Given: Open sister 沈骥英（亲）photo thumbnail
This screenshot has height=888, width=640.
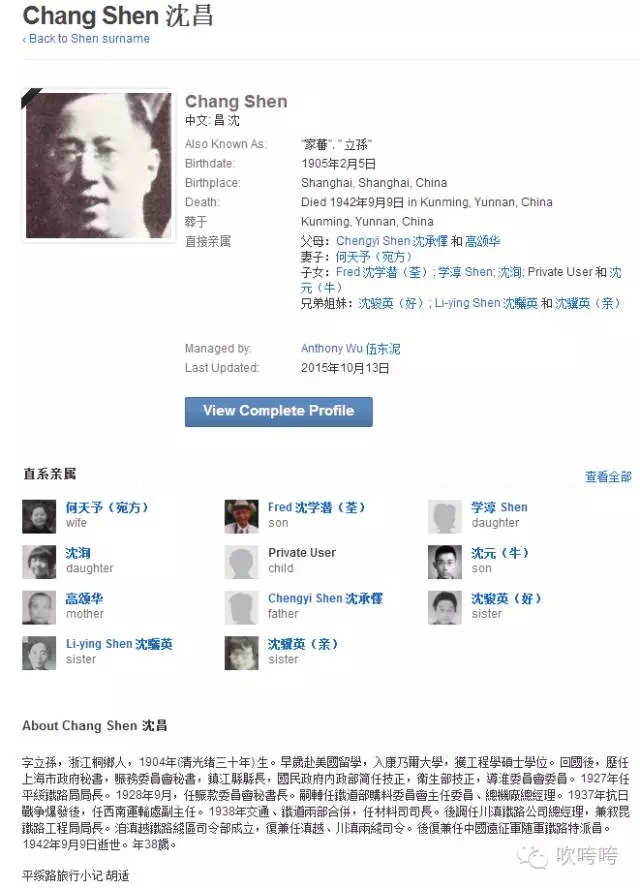Looking at the screenshot, I should tap(241, 652).
